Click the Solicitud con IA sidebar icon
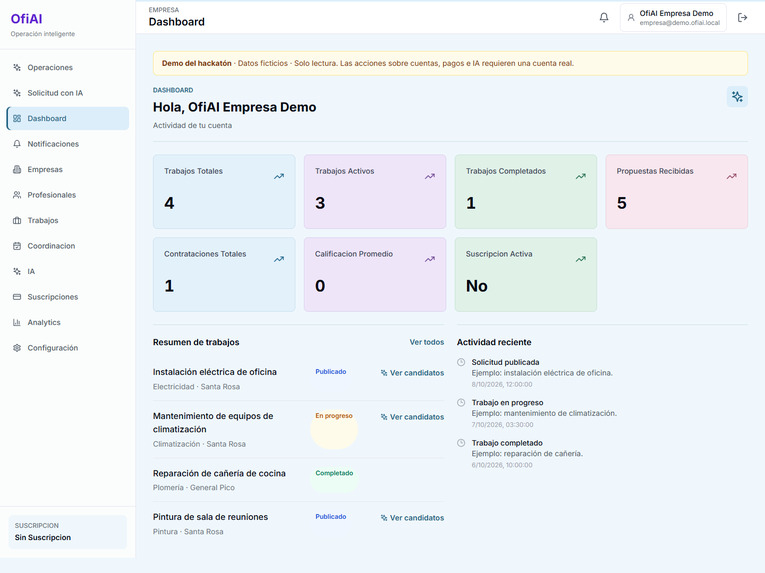765x573 pixels. pos(17,93)
